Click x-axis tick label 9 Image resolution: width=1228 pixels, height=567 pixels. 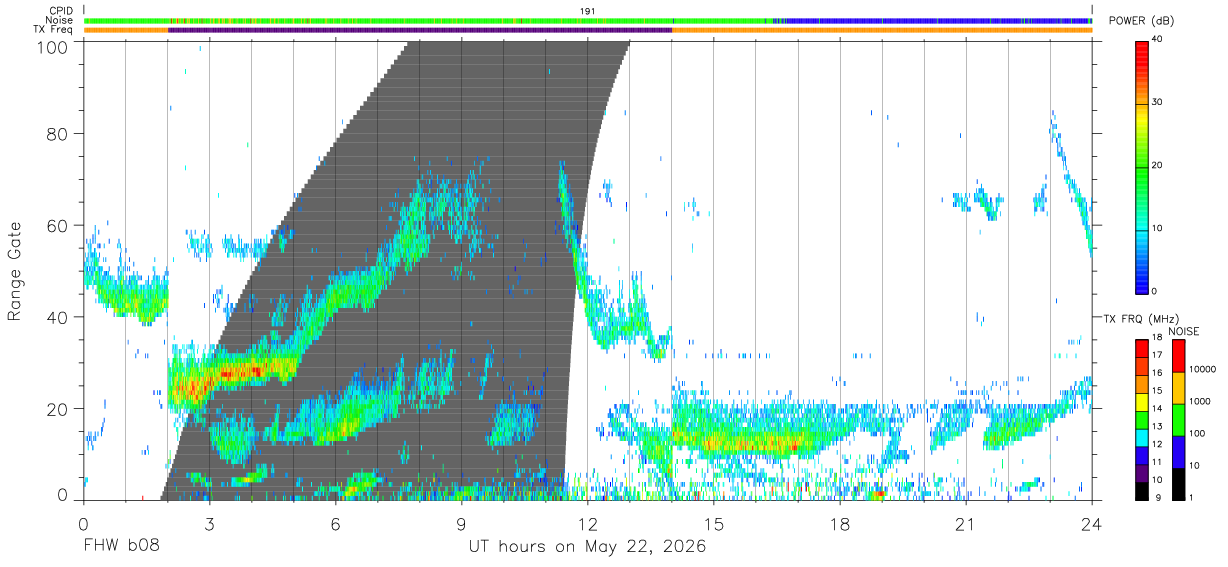461,524
